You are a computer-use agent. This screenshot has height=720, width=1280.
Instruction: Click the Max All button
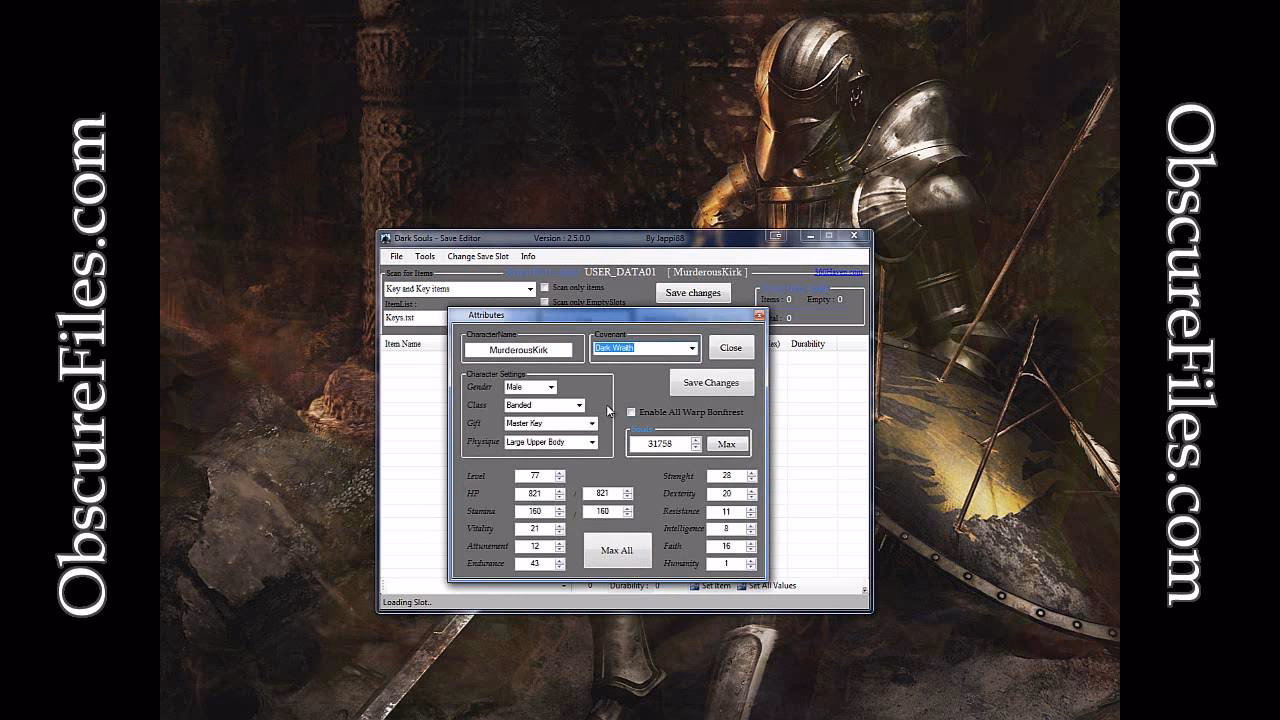point(617,550)
